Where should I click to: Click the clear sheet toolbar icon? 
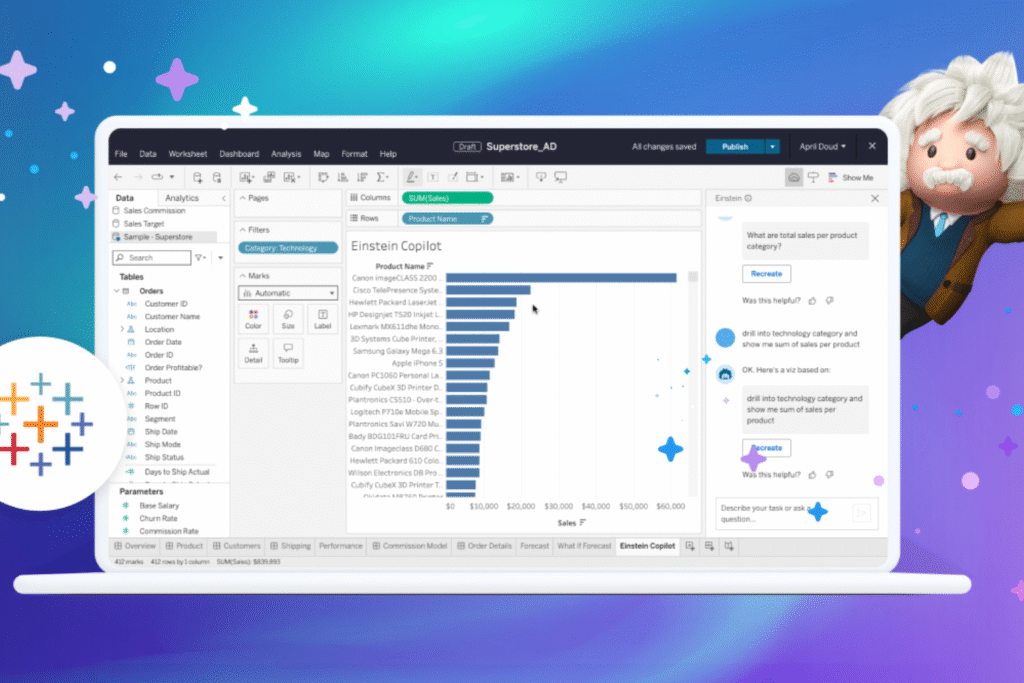289,177
